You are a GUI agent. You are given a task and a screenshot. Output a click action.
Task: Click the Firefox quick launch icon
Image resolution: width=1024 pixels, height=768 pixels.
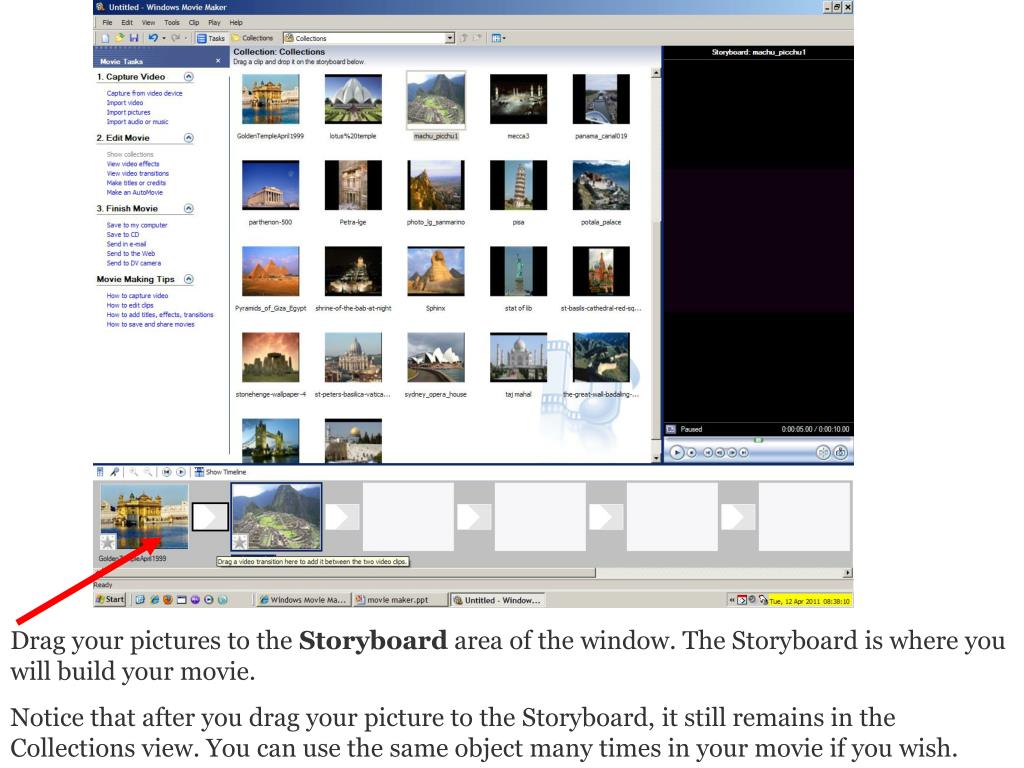click(167, 600)
